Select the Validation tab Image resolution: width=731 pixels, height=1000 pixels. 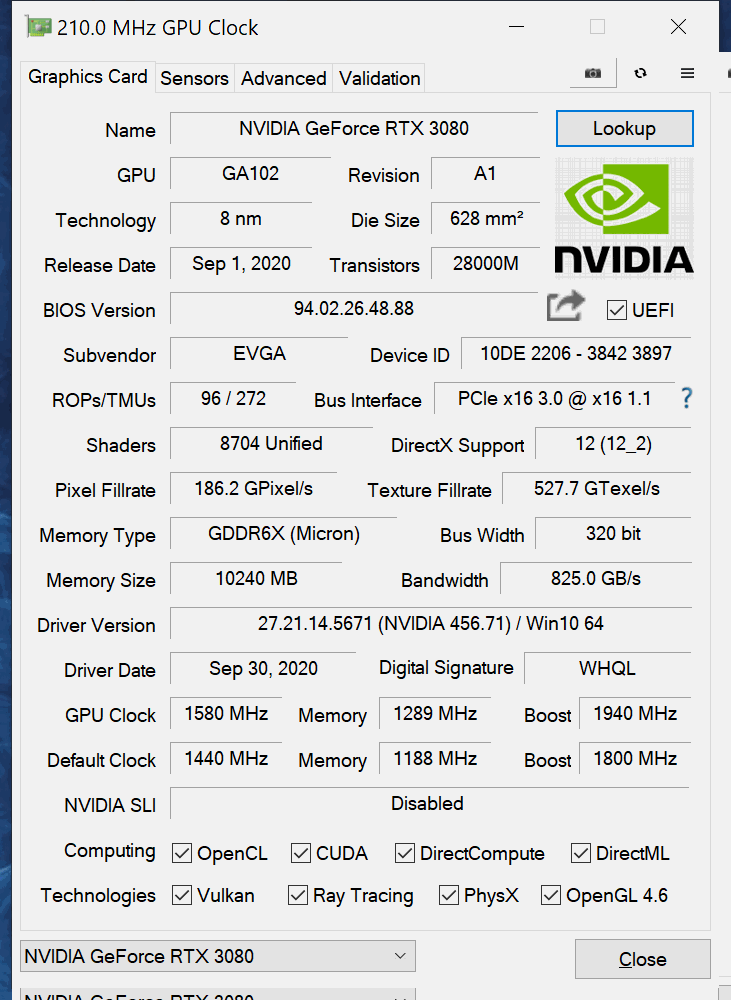pyautogui.click(x=379, y=78)
